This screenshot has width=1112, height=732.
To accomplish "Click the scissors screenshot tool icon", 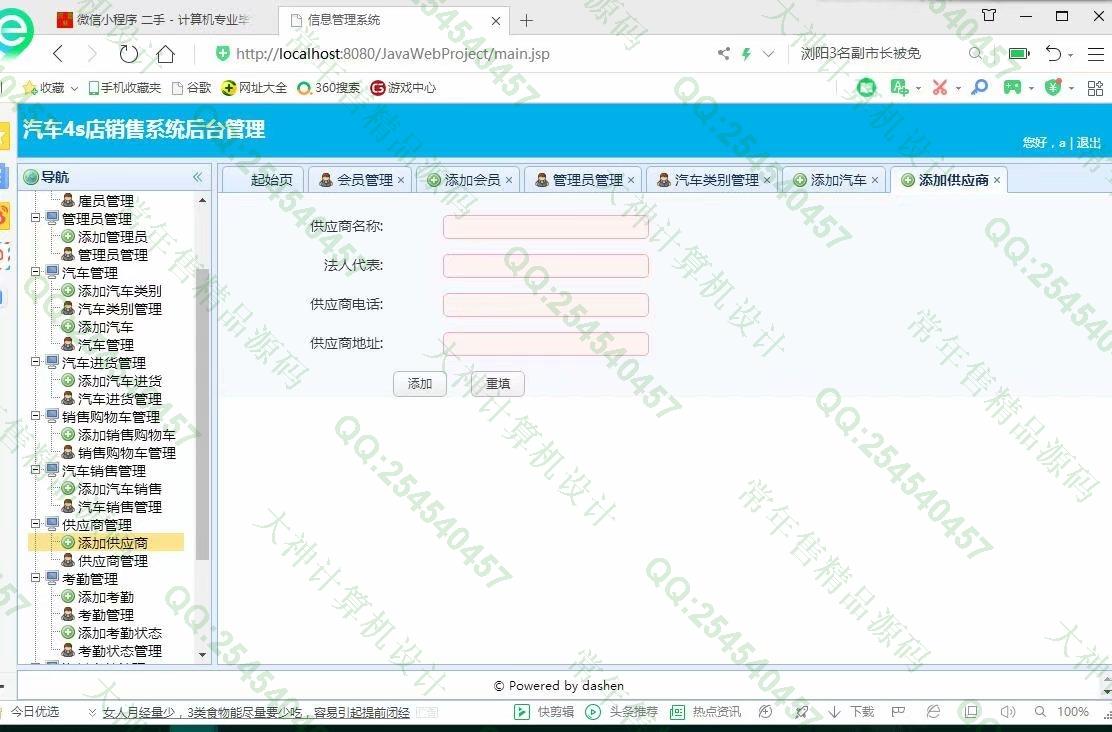I will click(939, 88).
